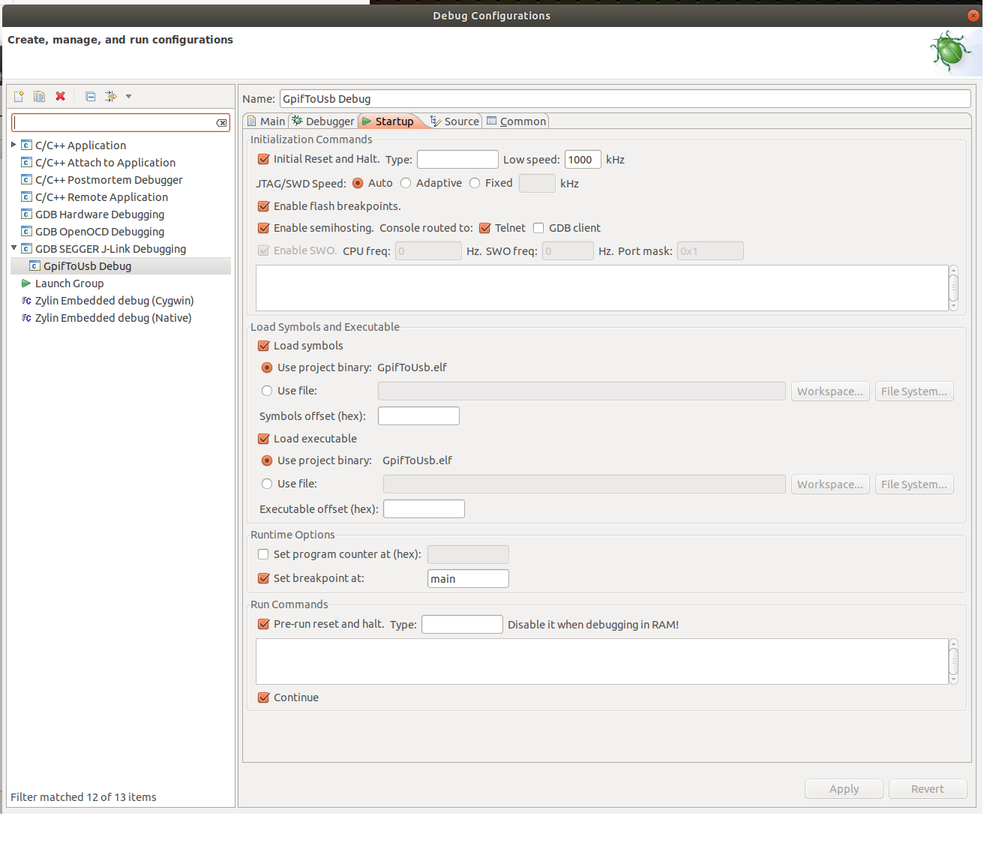Open the filter launch configurations tool

(x=112, y=96)
